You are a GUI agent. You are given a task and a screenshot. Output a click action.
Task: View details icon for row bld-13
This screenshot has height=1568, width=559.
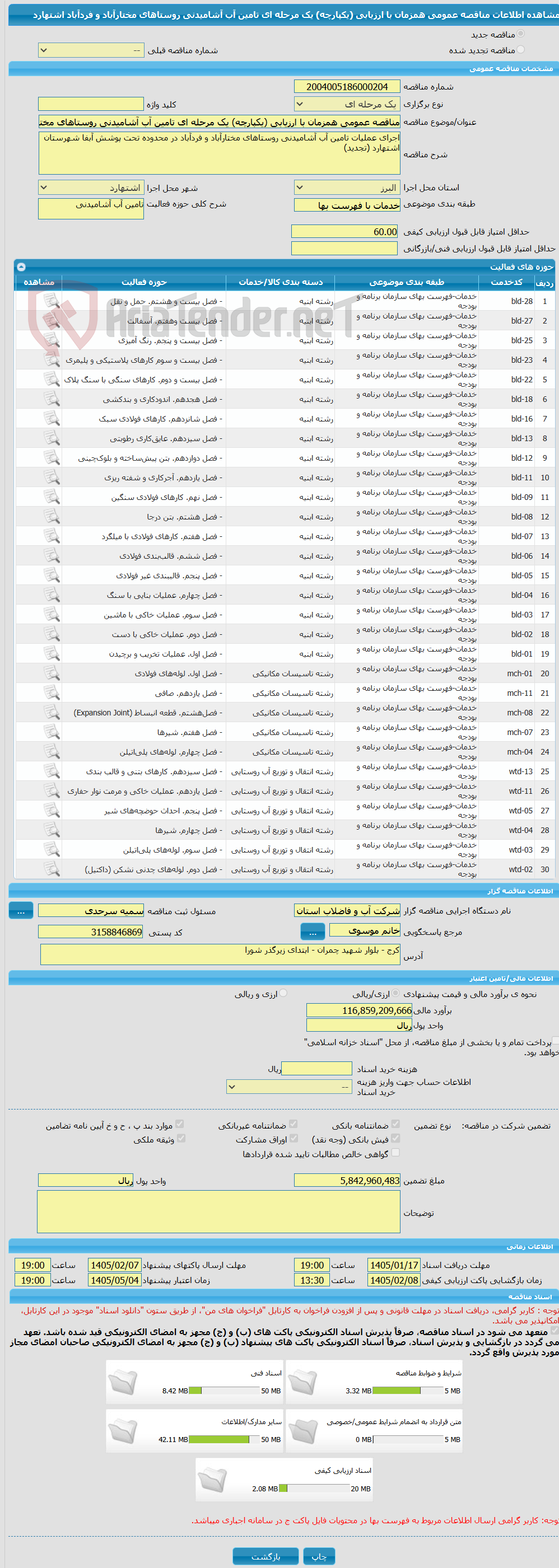coord(51,438)
